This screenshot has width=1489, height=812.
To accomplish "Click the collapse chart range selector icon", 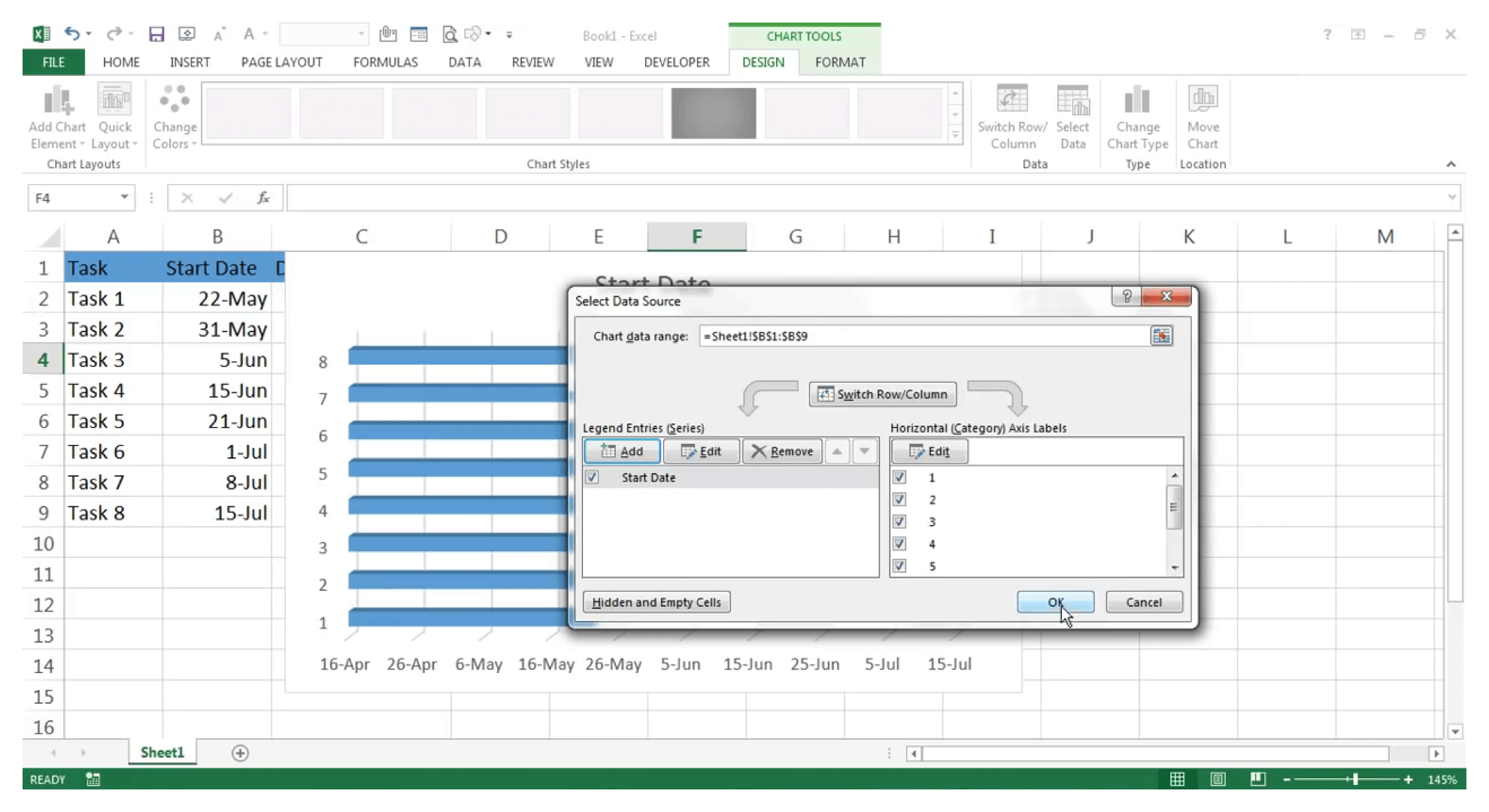I will tap(1161, 336).
